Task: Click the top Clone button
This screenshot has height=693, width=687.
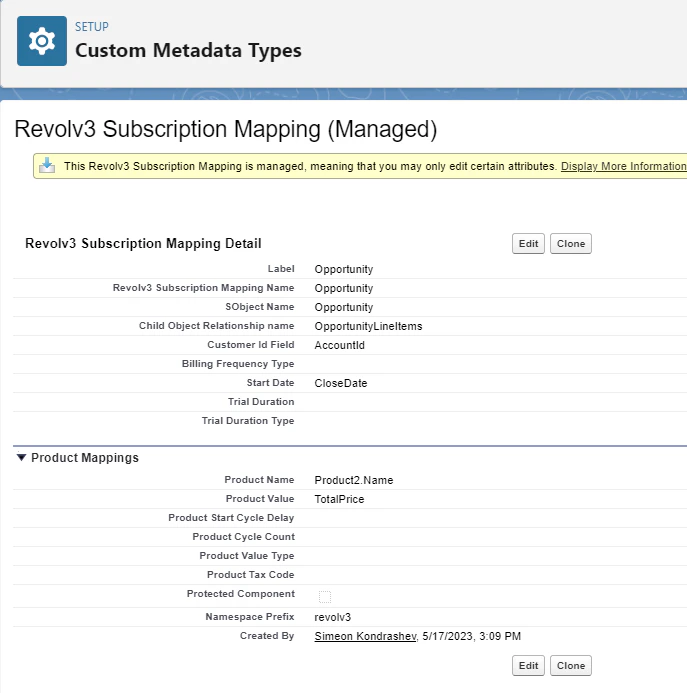Action: [571, 244]
